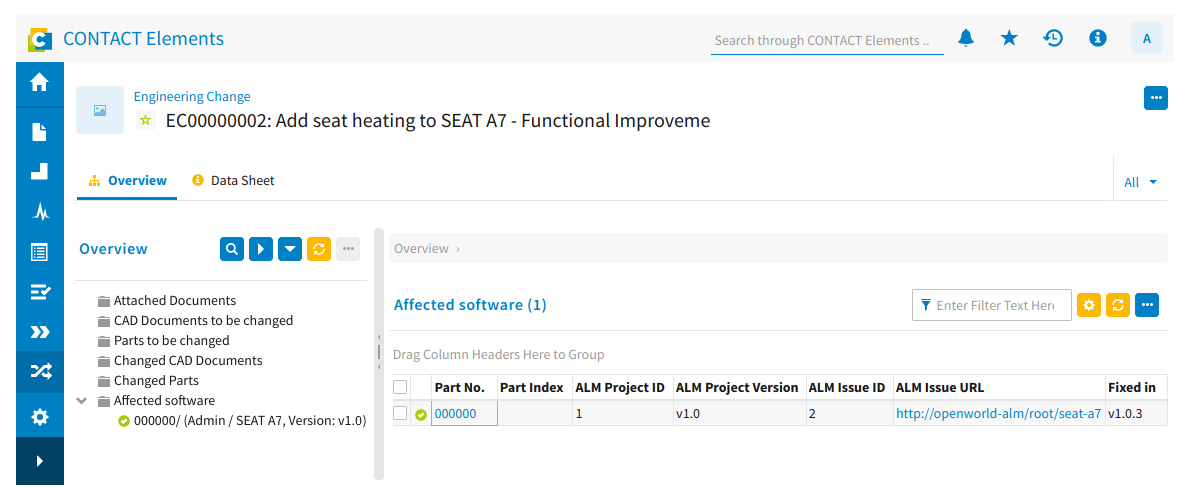Open the history clock icon
The image size is (1185, 496).
coord(1054,39)
